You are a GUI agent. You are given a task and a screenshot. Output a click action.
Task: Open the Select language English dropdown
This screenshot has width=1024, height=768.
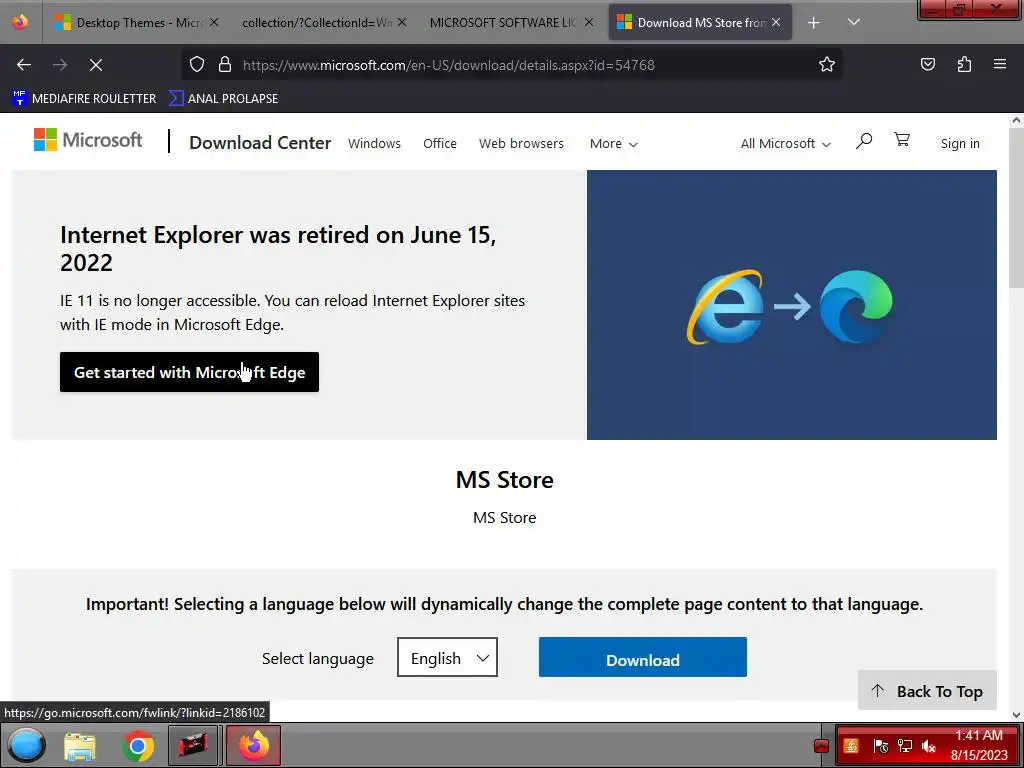pos(447,658)
